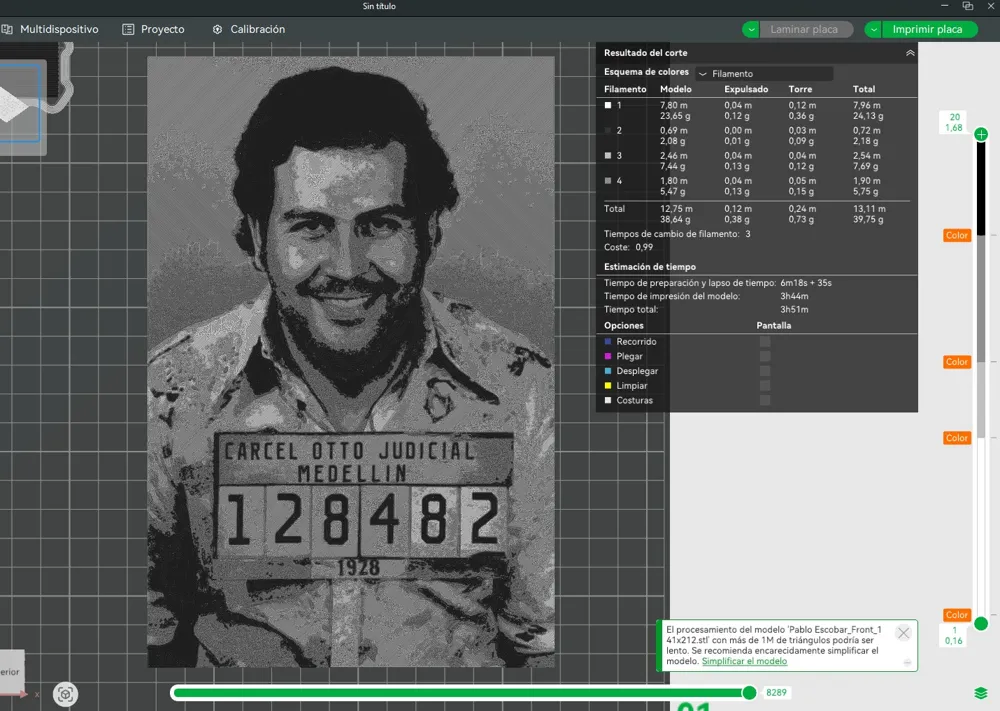Switch to the Proyecto tab
1000x711 pixels.
153,29
